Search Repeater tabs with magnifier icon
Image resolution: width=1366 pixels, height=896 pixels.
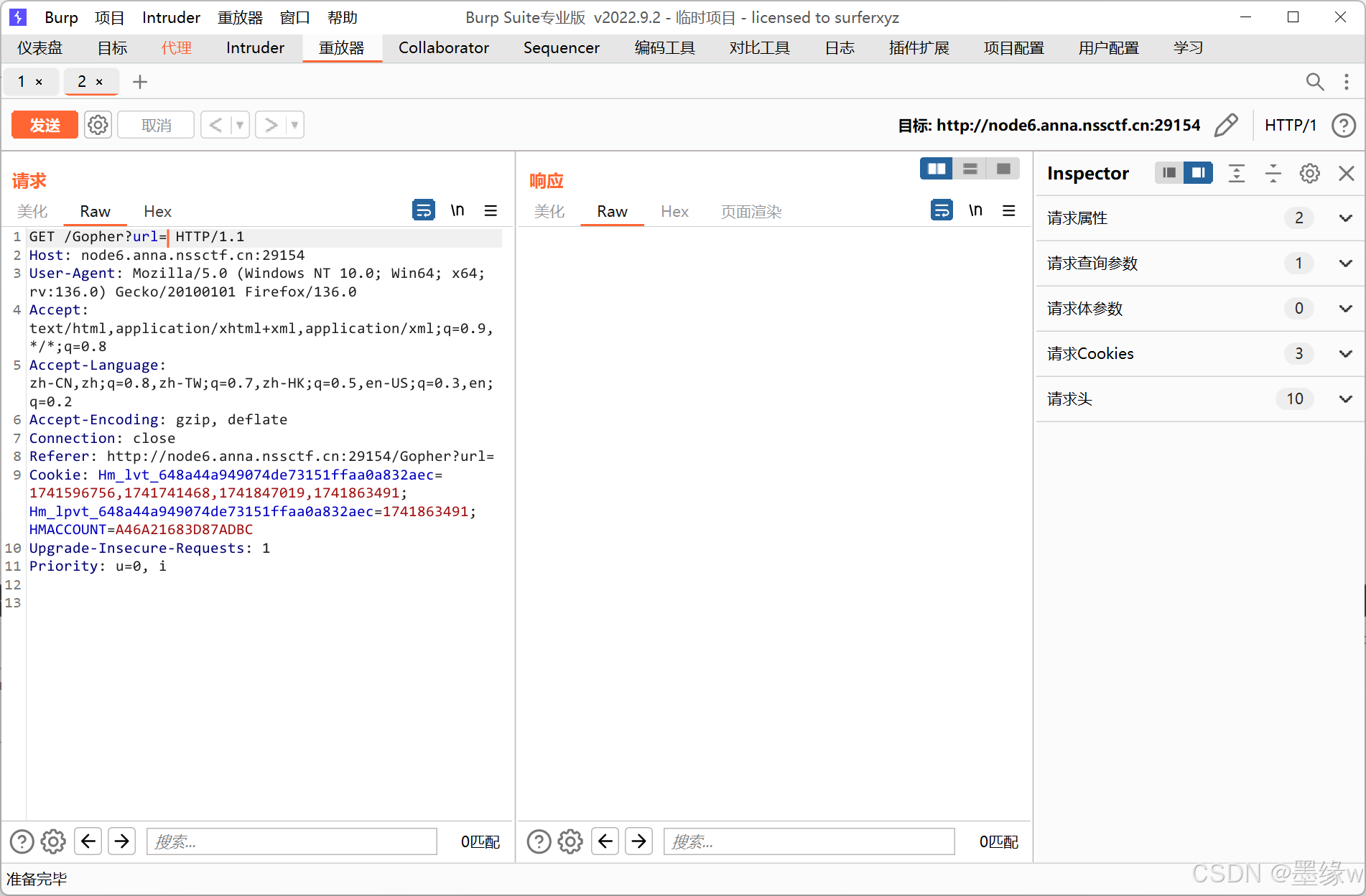(1314, 82)
